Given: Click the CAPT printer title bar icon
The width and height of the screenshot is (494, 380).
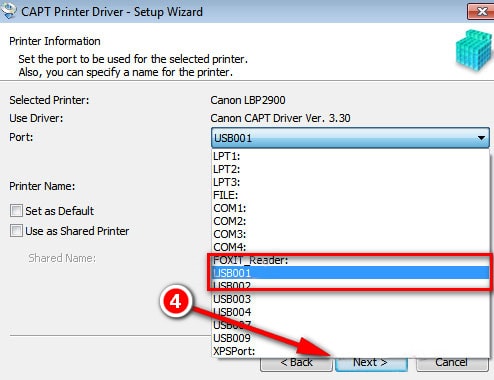Looking at the screenshot, I should point(9,11).
